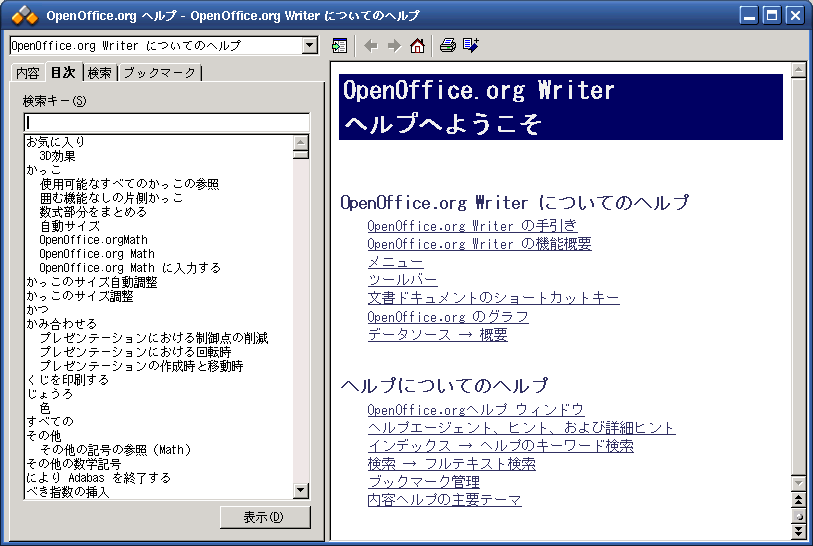Open the help module dropdown arrow

310,46
